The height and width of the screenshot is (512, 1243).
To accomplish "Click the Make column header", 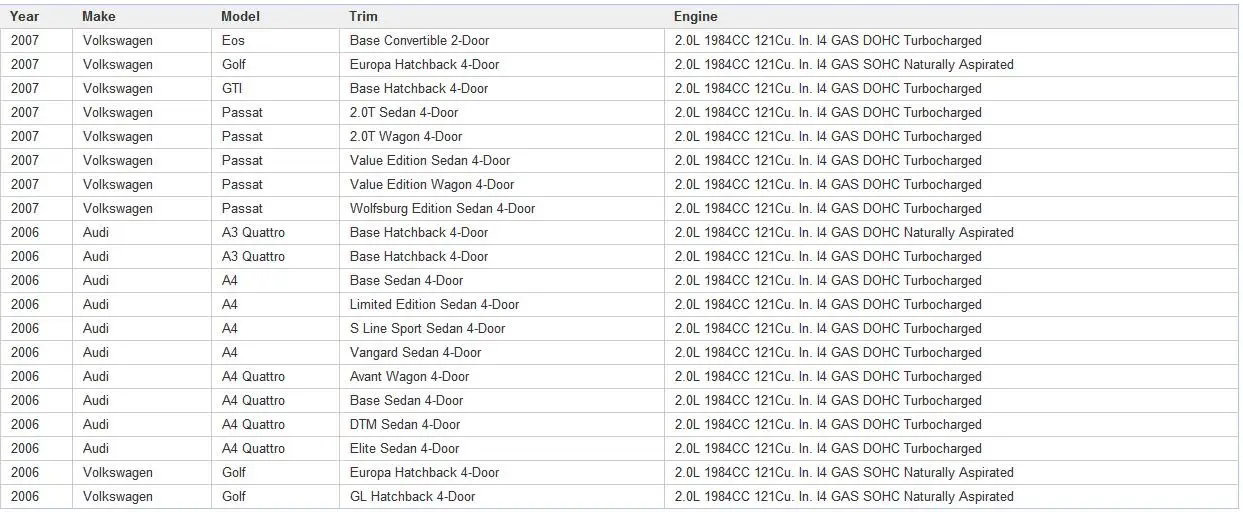I will tap(99, 16).
